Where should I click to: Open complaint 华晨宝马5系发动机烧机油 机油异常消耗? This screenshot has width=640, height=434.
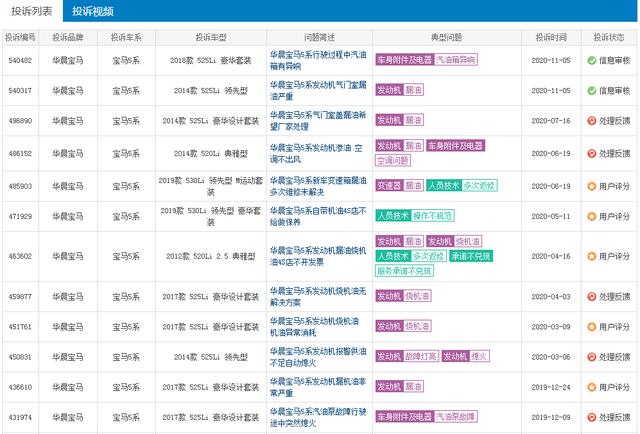[x=314, y=327]
